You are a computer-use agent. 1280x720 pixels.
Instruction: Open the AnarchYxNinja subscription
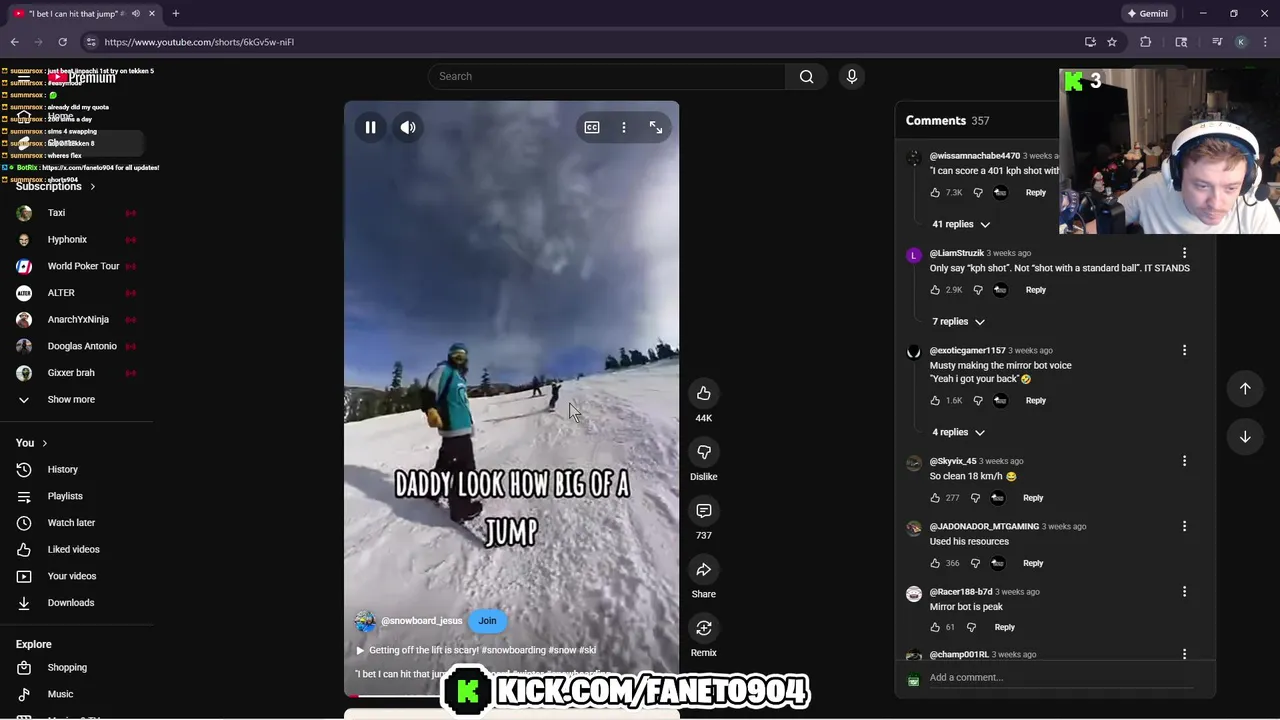pos(75,320)
